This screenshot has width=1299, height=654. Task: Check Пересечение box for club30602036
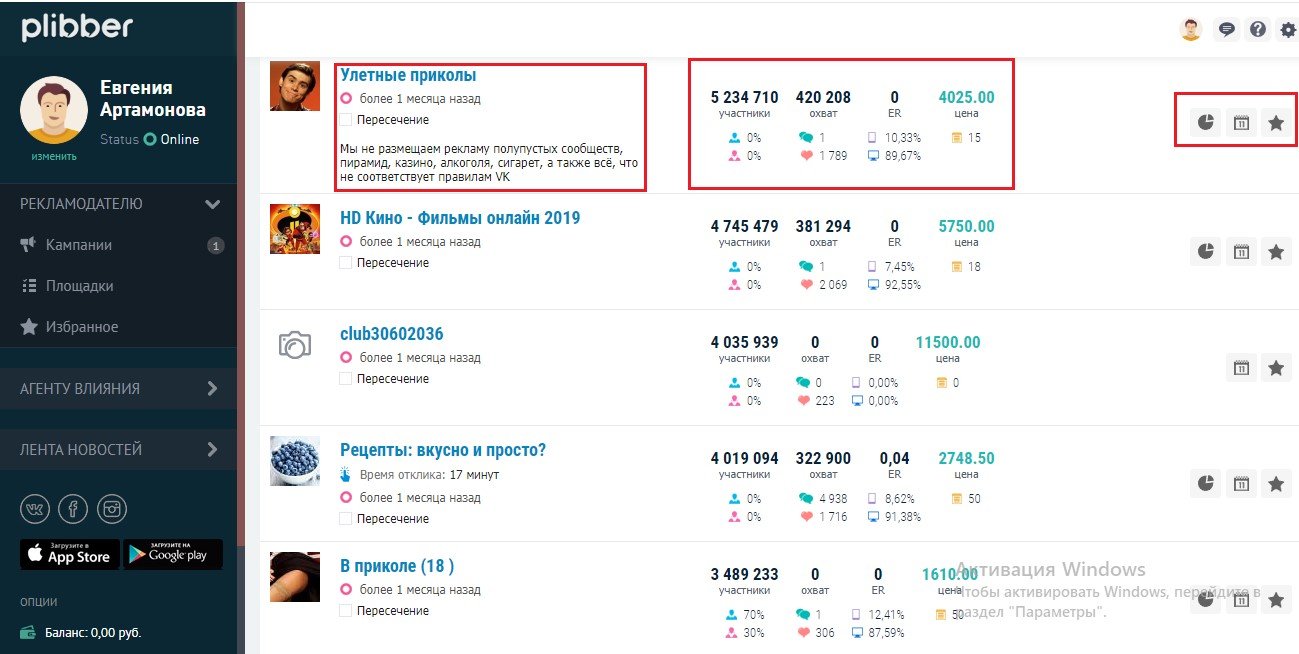345,379
